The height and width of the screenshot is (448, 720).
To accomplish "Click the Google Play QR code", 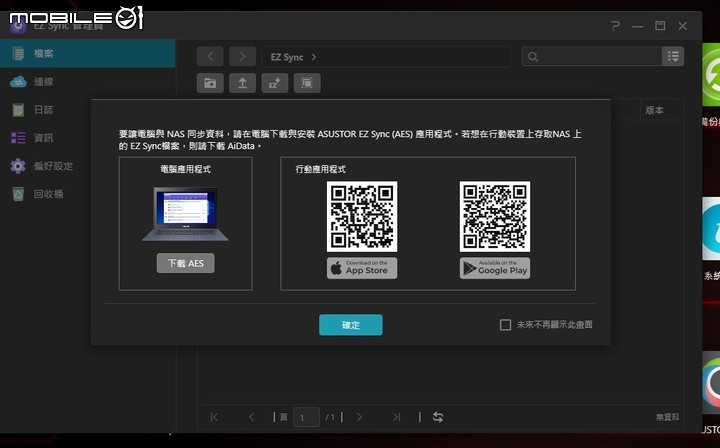I will [x=495, y=216].
